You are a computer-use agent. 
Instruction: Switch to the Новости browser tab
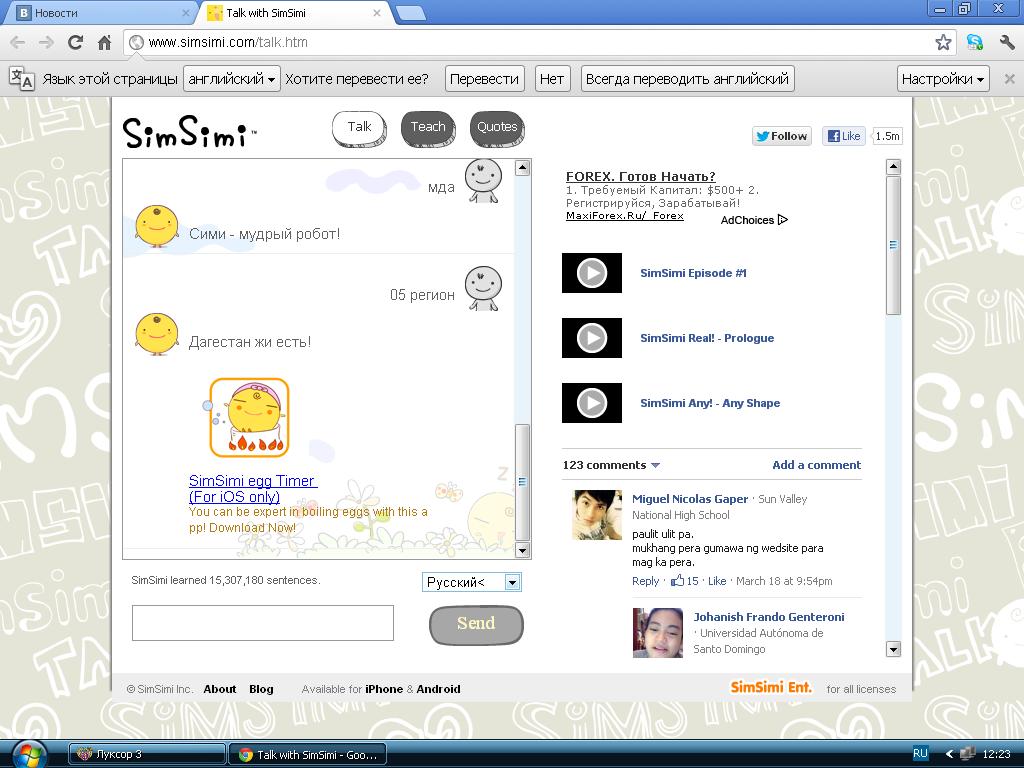101,12
